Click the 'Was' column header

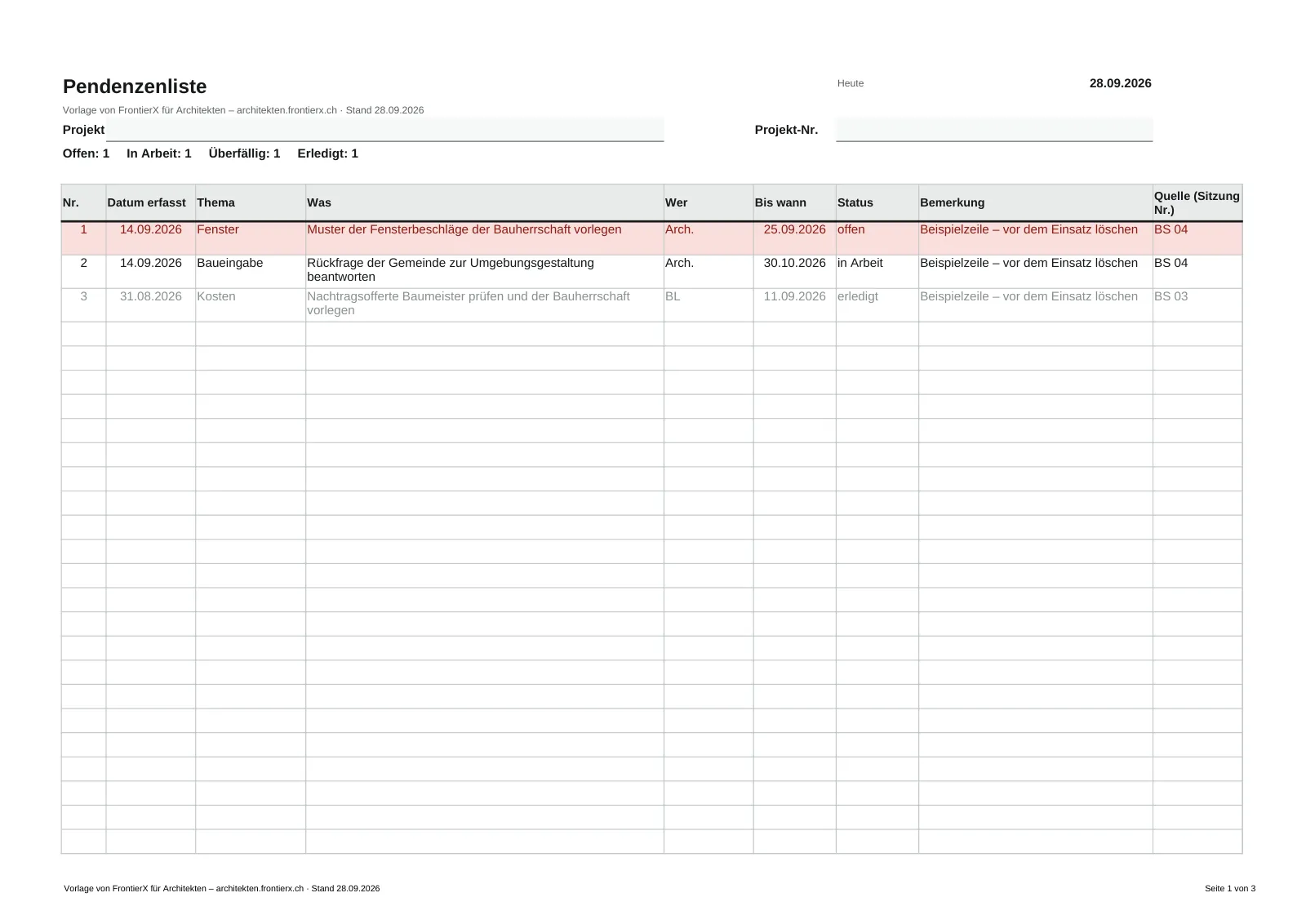coord(485,202)
